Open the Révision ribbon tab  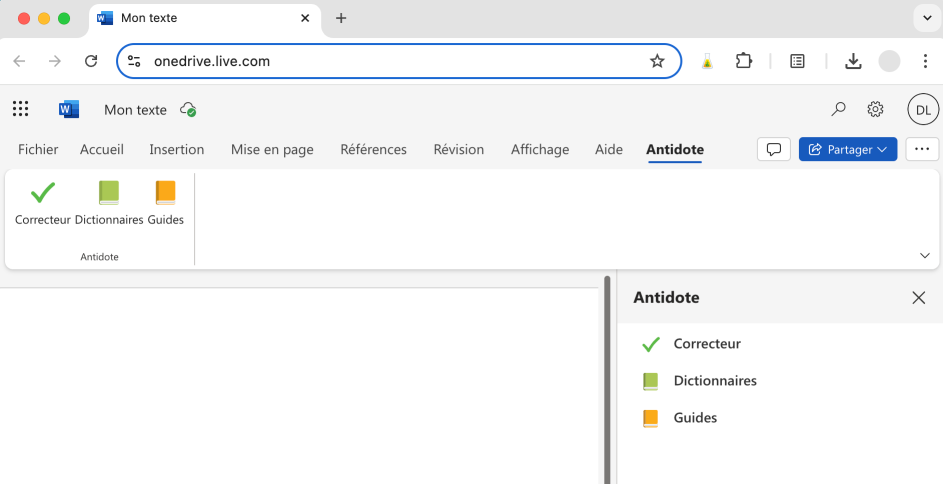click(458, 149)
